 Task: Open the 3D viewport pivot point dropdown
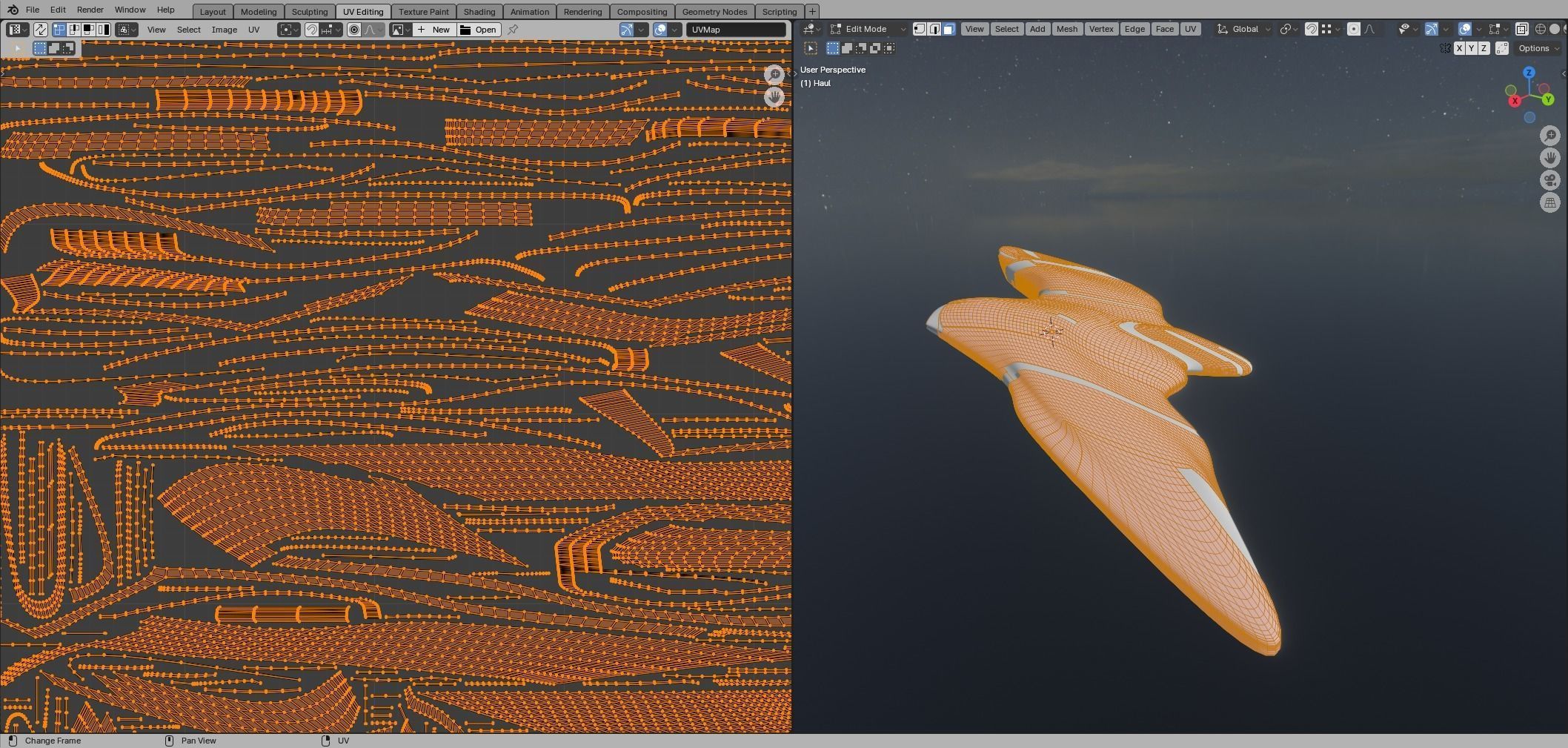click(1289, 29)
